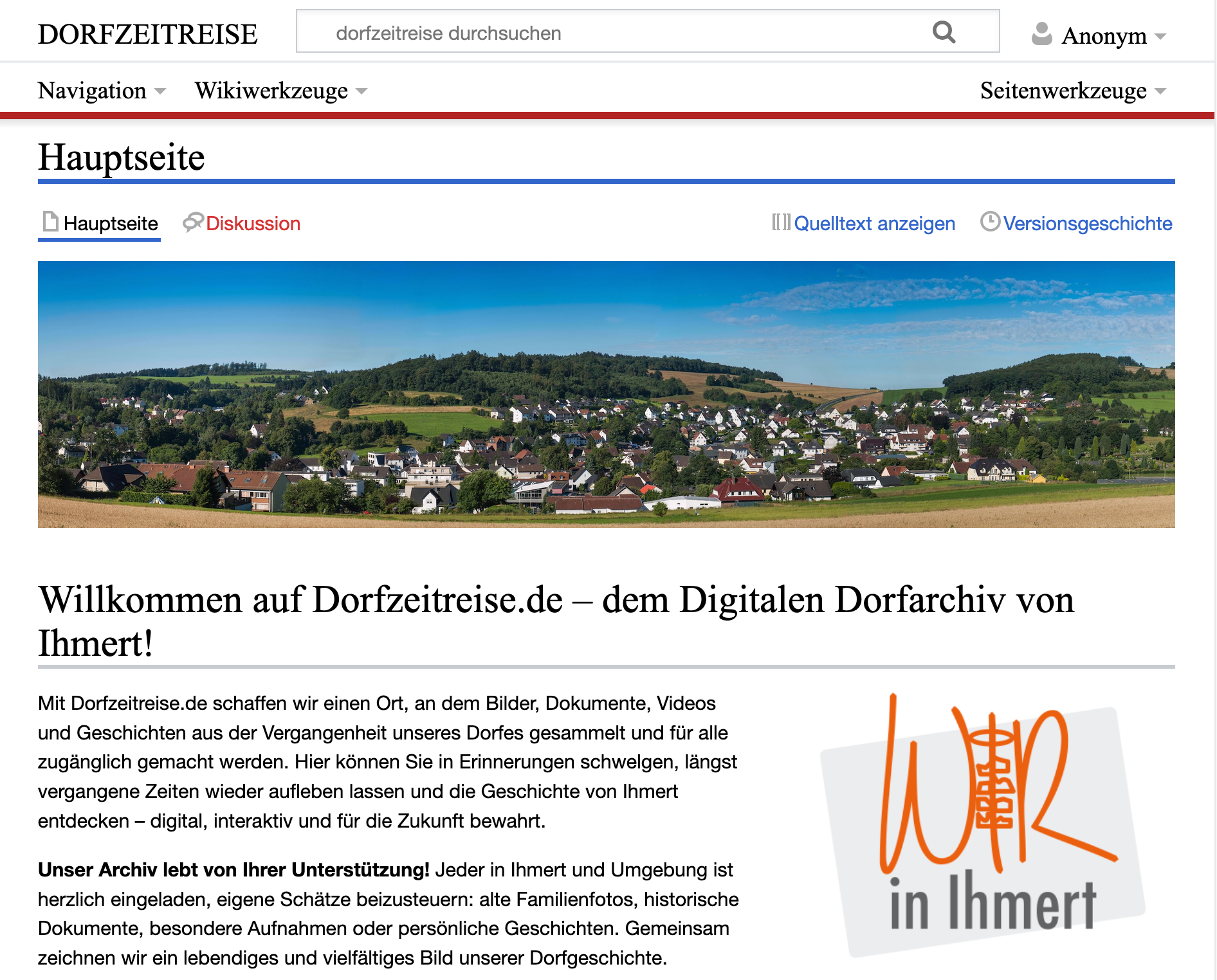Click the page icon beside Hauptseite

coord(50,223)
